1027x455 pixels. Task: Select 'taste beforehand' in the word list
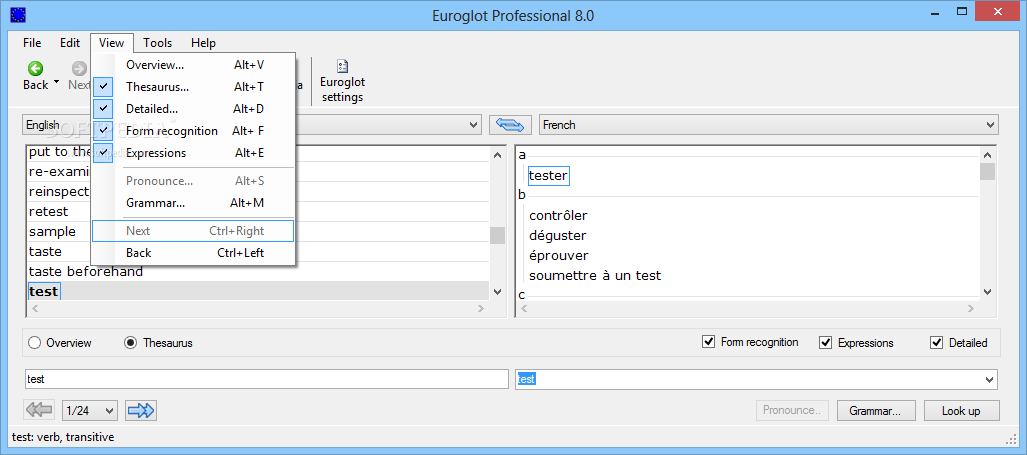coord(85,271)
